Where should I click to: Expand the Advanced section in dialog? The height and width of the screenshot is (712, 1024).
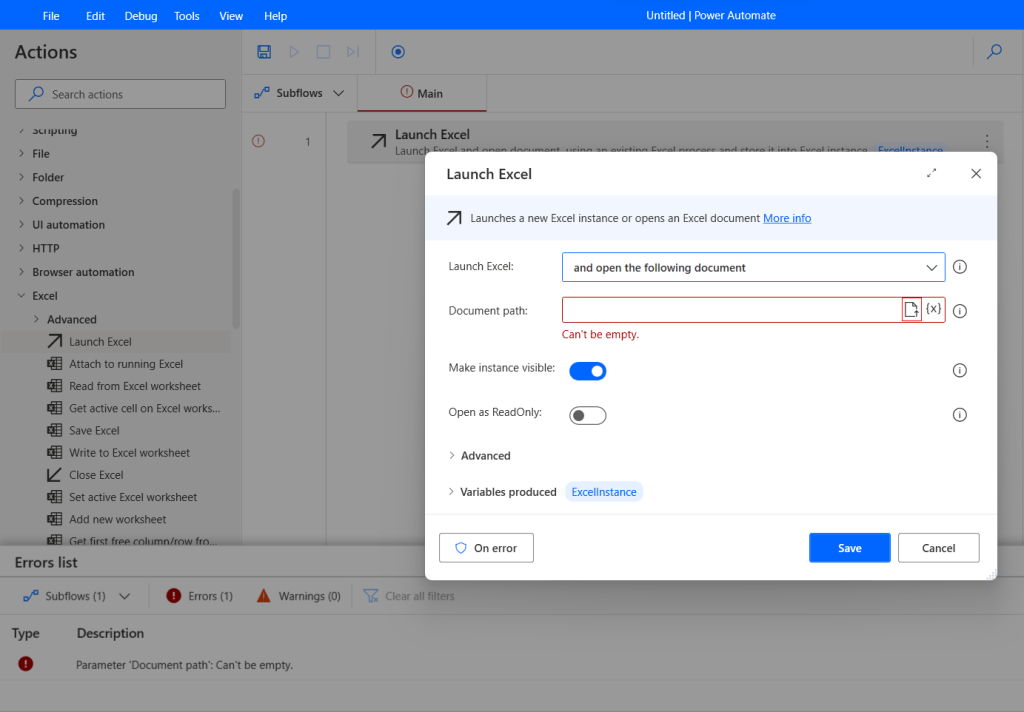[x=485, y=456]
